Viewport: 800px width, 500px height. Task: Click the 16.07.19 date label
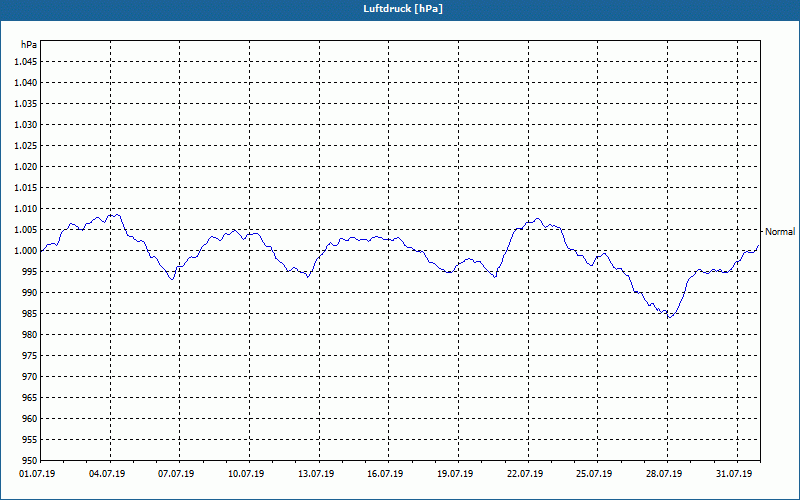point(385,474)
